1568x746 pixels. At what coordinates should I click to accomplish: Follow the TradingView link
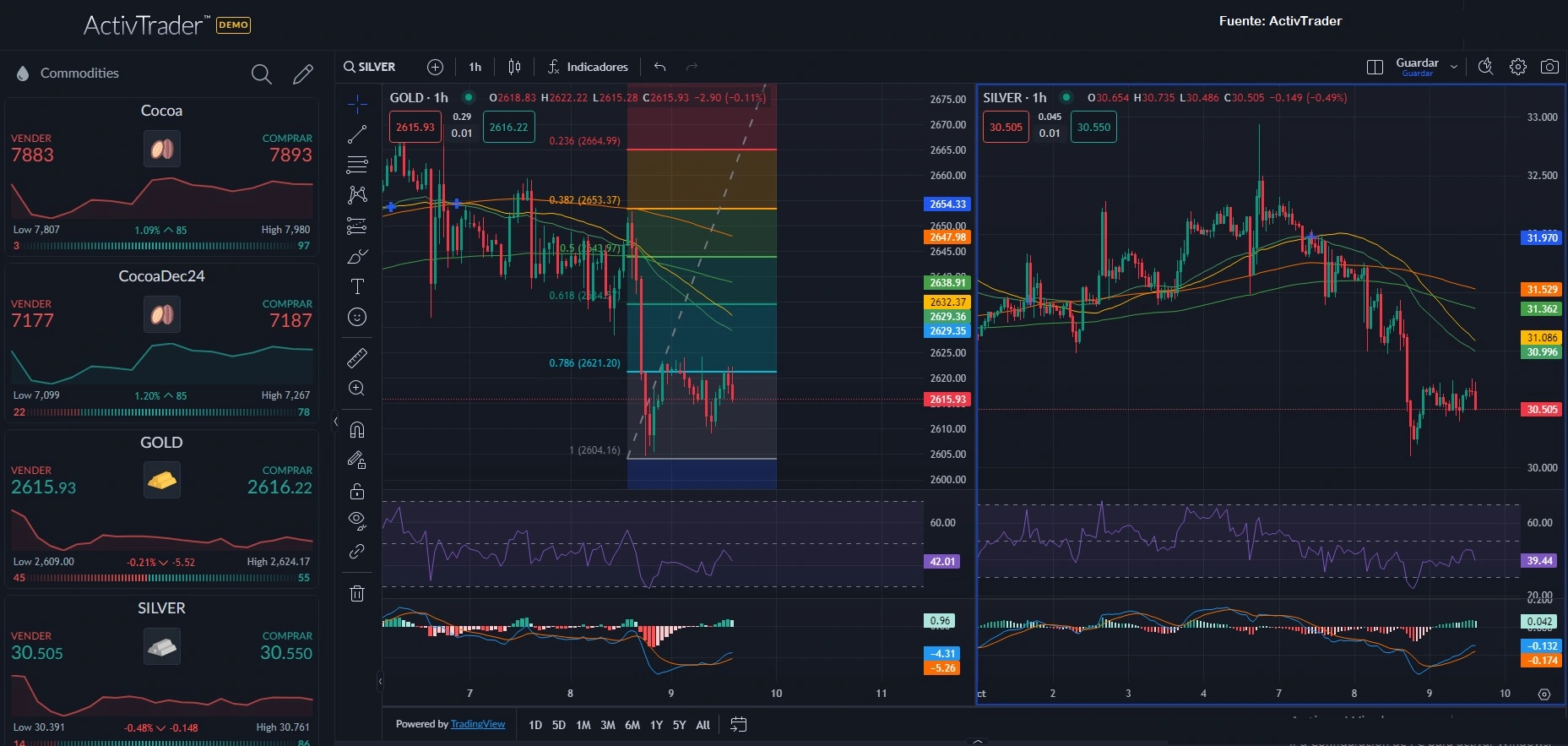[x=478, y=724]
